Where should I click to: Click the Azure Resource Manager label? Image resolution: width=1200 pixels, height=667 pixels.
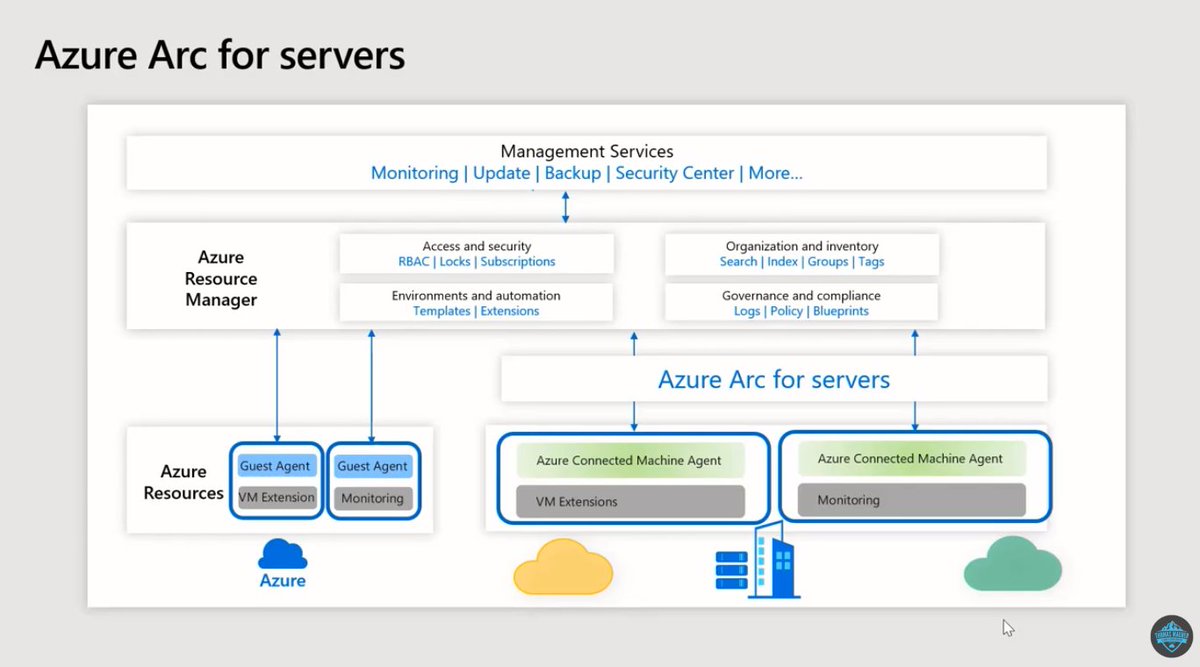tap(221, 279)
